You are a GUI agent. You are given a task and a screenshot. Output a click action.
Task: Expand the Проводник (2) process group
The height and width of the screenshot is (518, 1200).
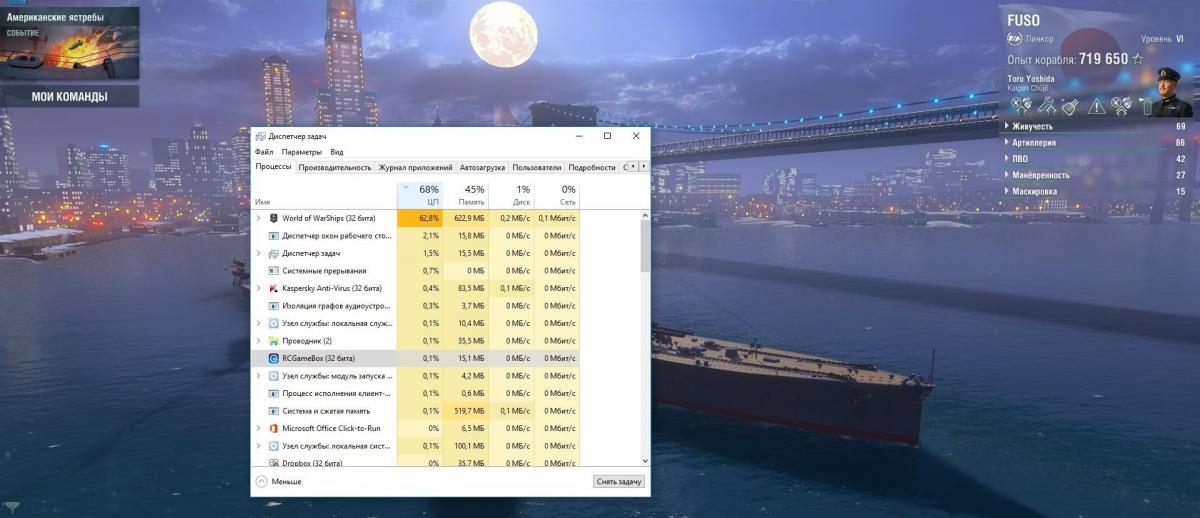pos(259,341)
